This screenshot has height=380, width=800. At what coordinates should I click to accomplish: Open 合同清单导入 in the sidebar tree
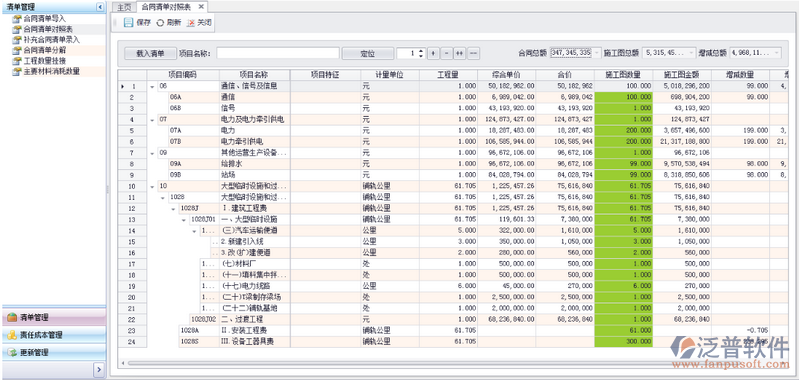click(45, 18)
